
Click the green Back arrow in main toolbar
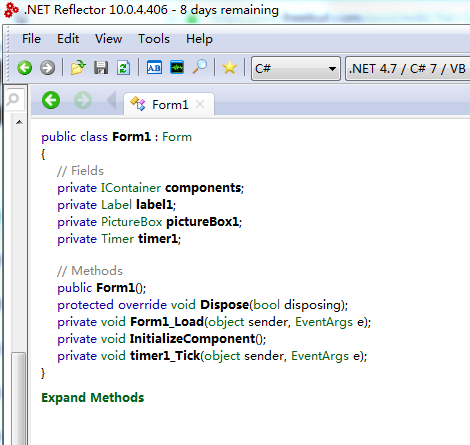point(25,68)
